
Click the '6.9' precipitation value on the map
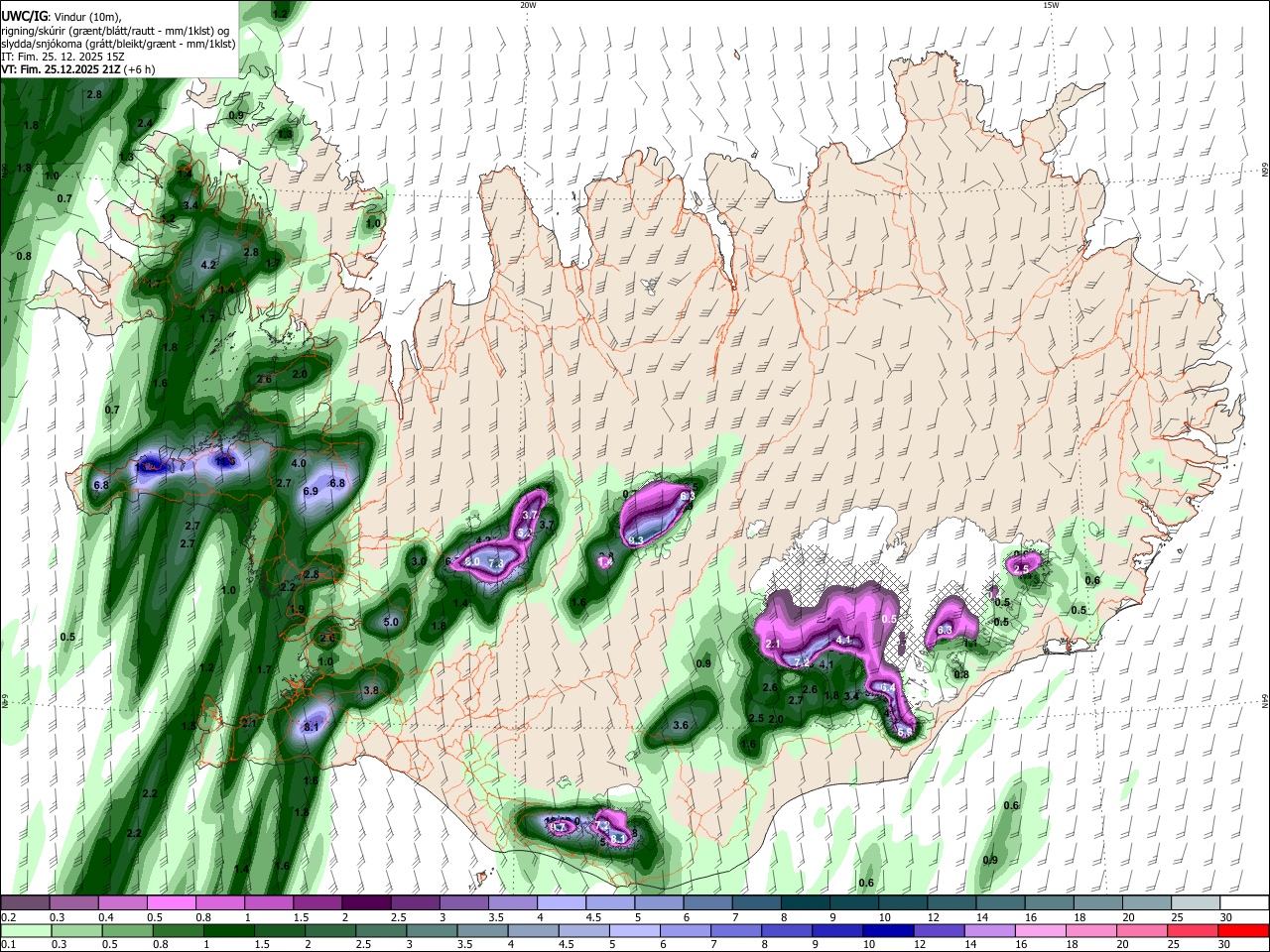310,491
